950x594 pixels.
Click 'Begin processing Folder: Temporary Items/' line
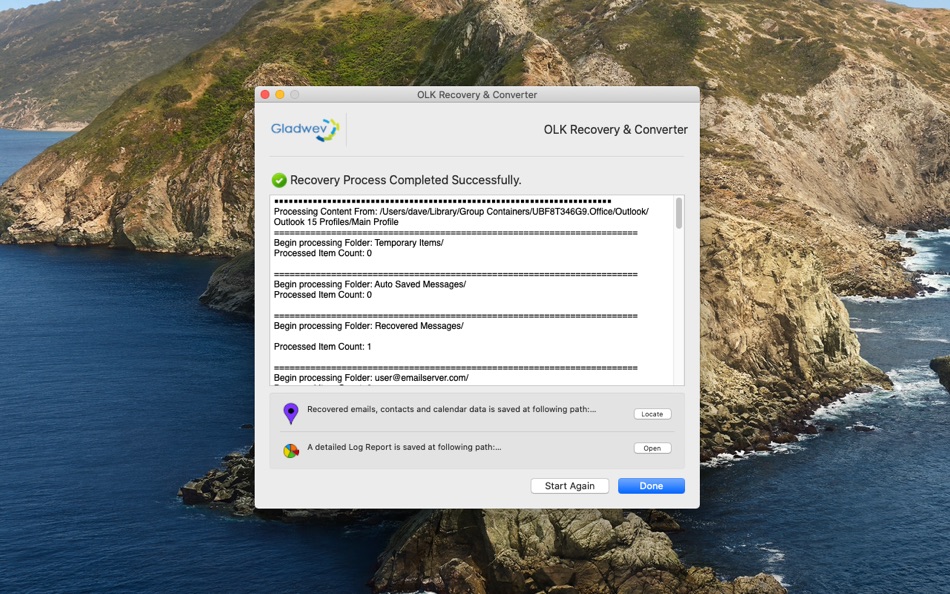359,242
